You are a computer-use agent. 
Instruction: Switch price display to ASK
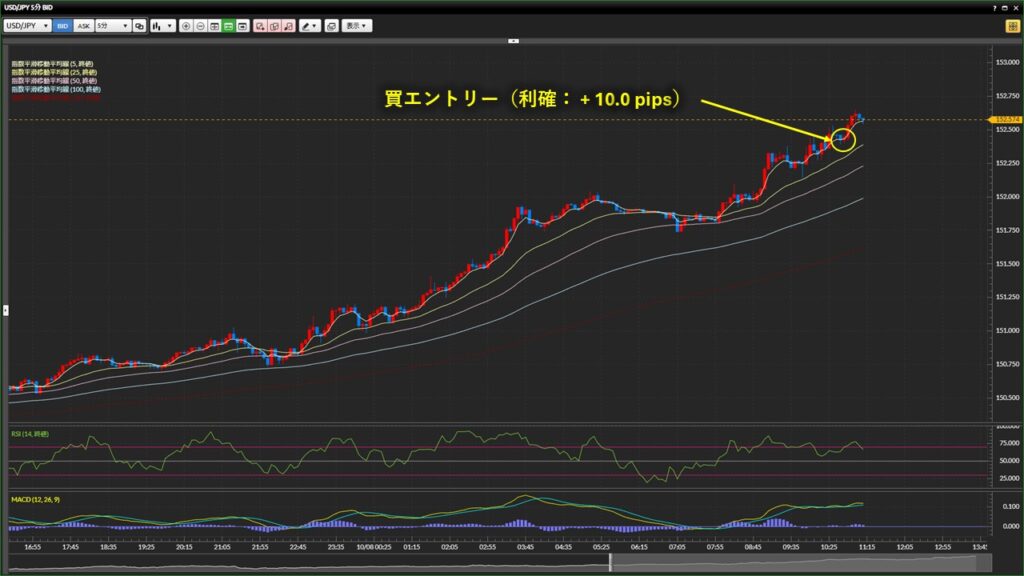(x=83, y=26)
